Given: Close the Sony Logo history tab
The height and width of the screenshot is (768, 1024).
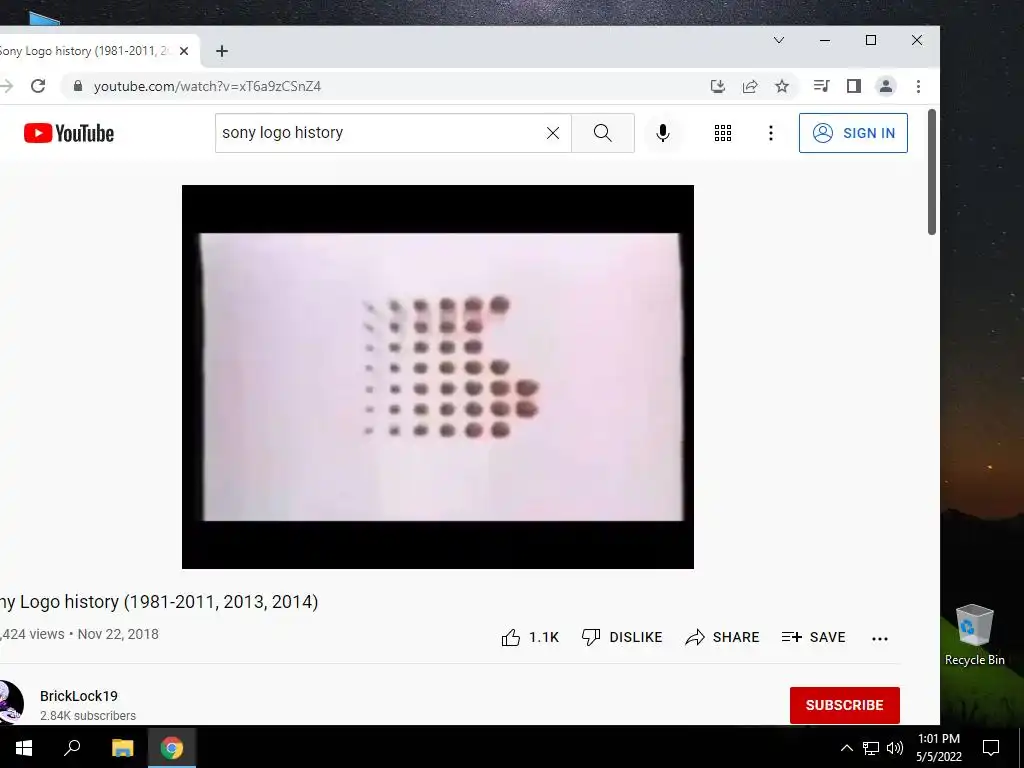Looking at the screenshot, I should point(184,51).
